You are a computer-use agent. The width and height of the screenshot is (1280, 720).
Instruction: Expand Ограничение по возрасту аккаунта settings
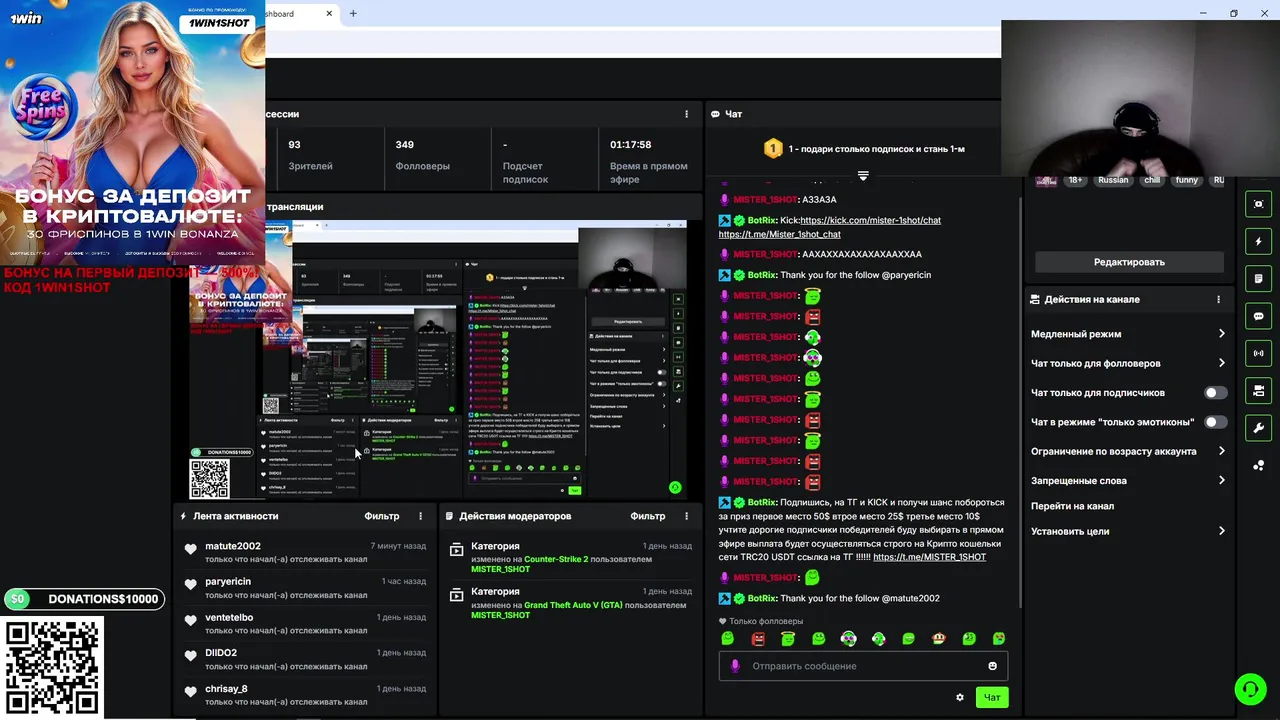(x=1128, y=451)
